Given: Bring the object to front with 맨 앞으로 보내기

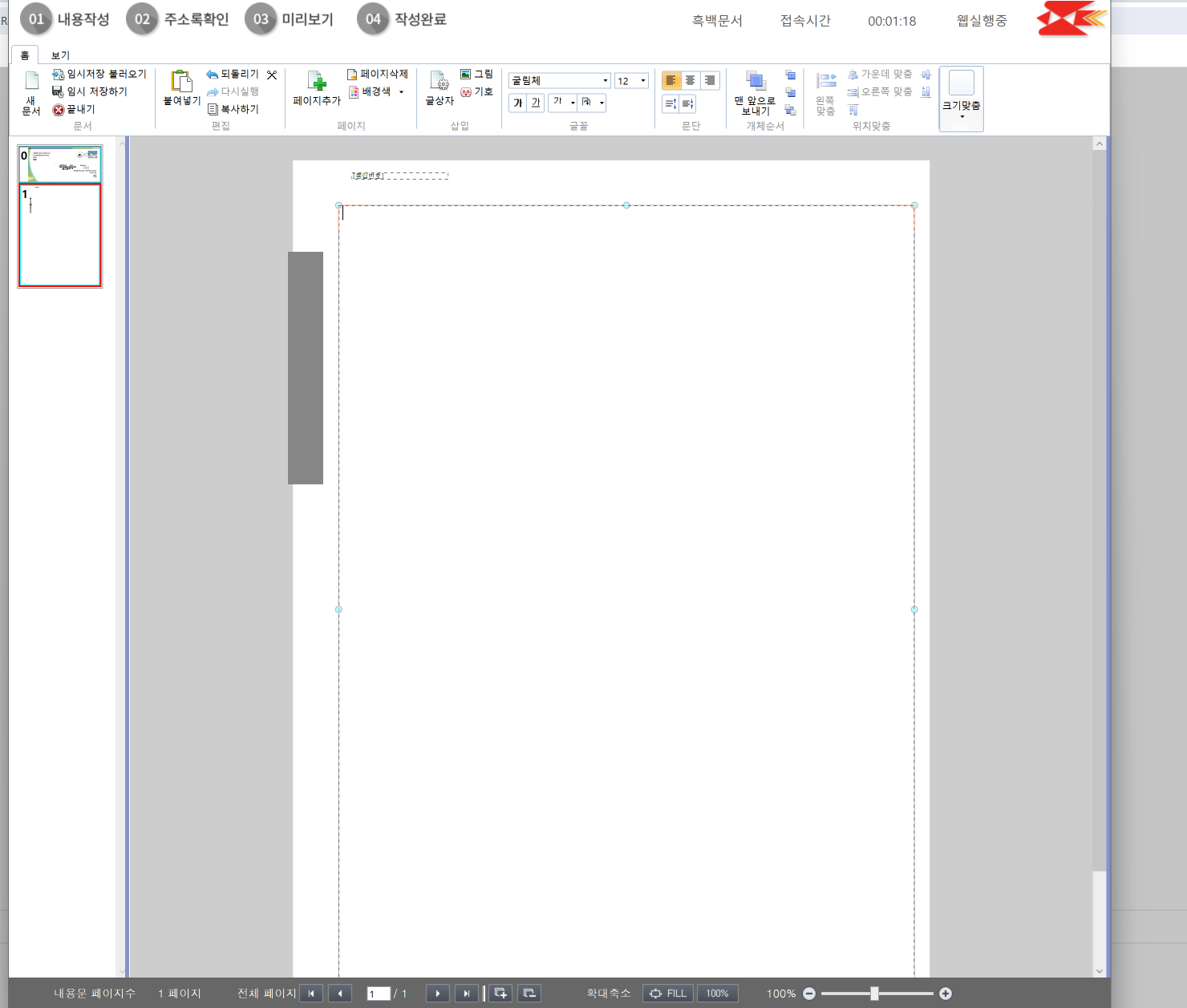Looking at the screenshot, I should point(755,93).
